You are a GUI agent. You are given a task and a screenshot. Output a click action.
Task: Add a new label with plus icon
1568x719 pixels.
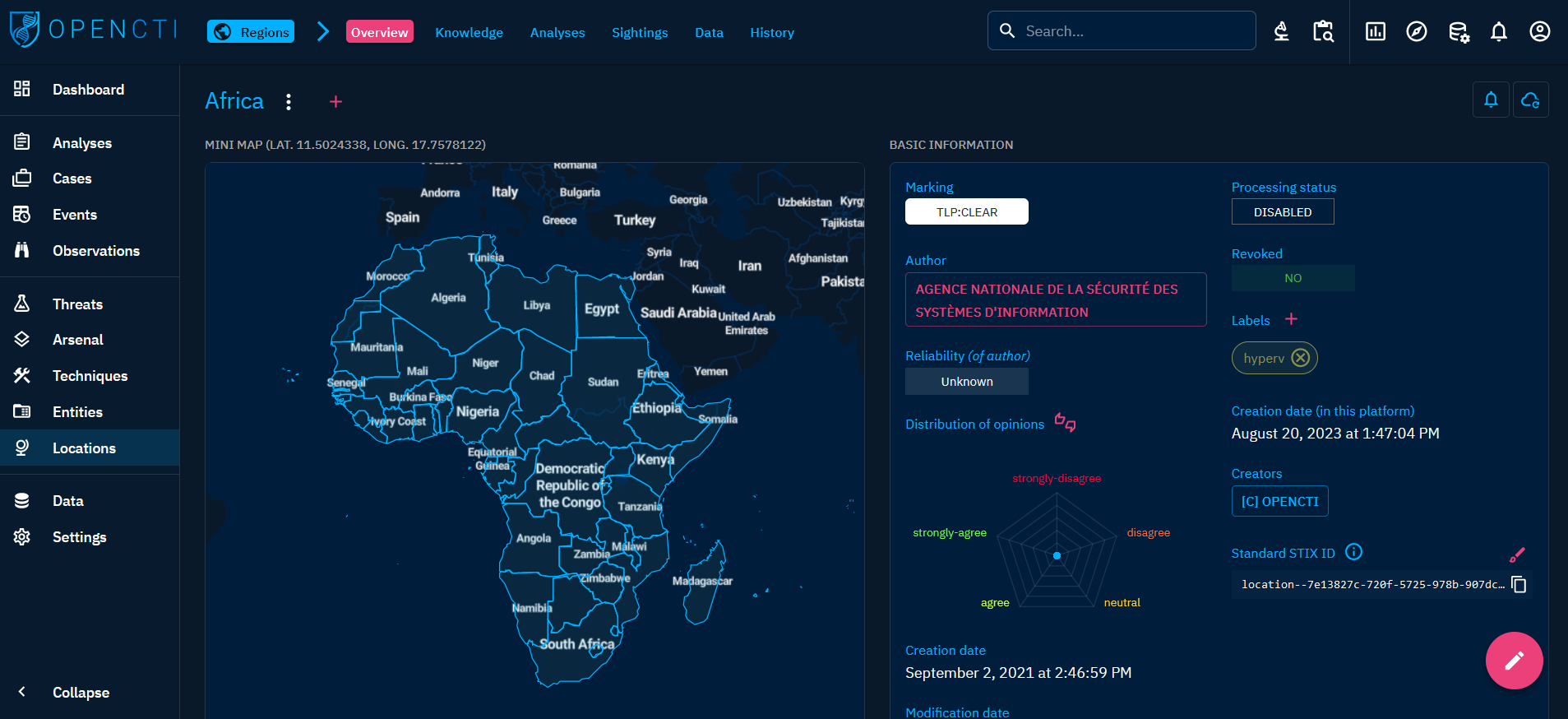point(1291,319)
